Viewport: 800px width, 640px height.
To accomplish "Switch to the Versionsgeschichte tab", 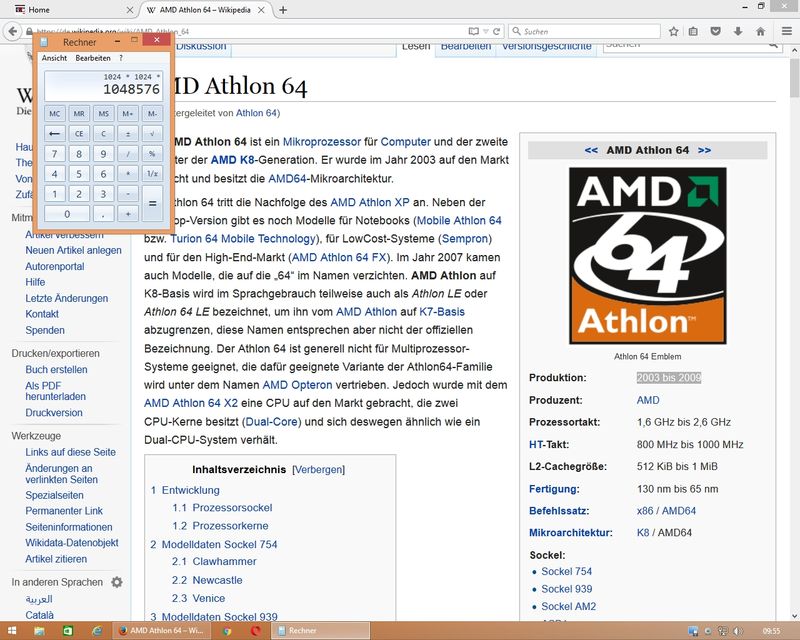I will (x=546, y=46).
